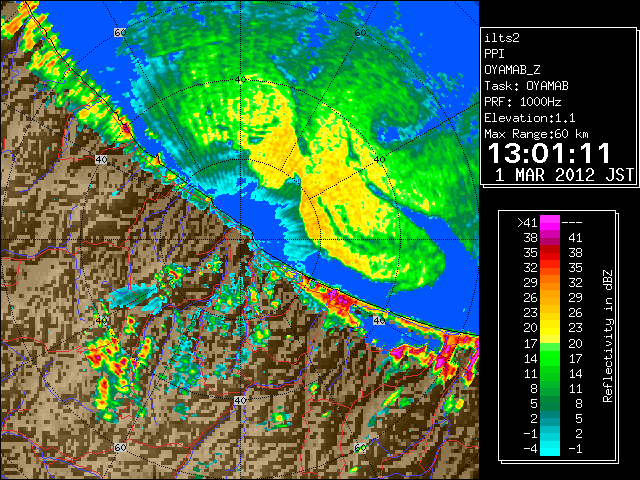Click the "-4" legend label
This screenshot has width=640, height=480.
[x=530, y=449]
